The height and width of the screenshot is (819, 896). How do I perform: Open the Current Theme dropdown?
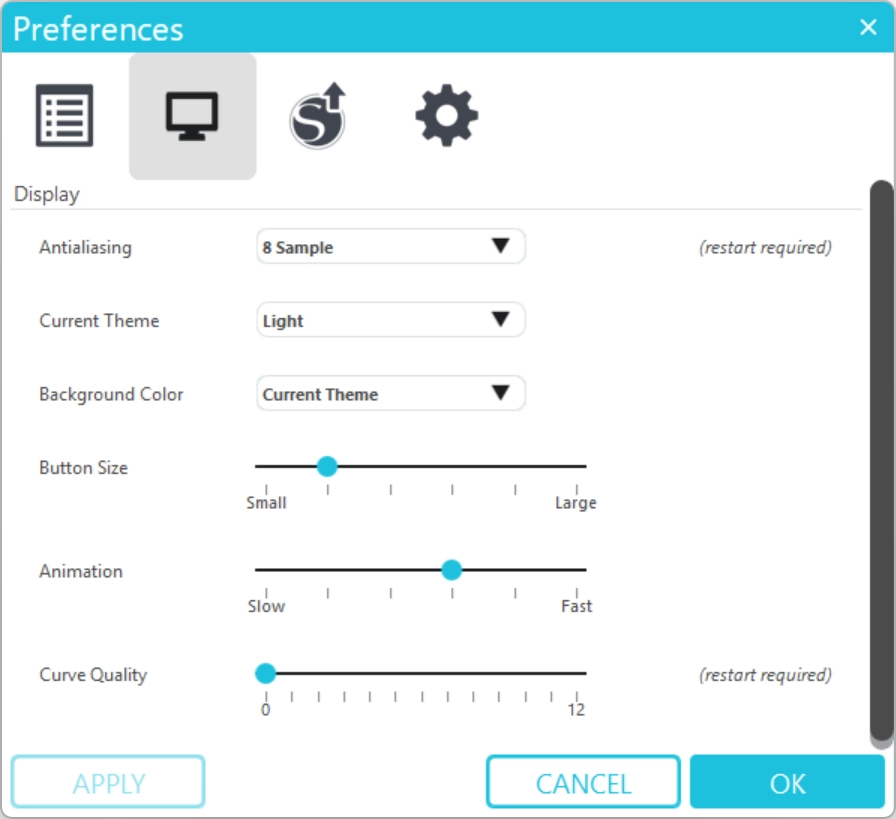click(x=390, y=321)
